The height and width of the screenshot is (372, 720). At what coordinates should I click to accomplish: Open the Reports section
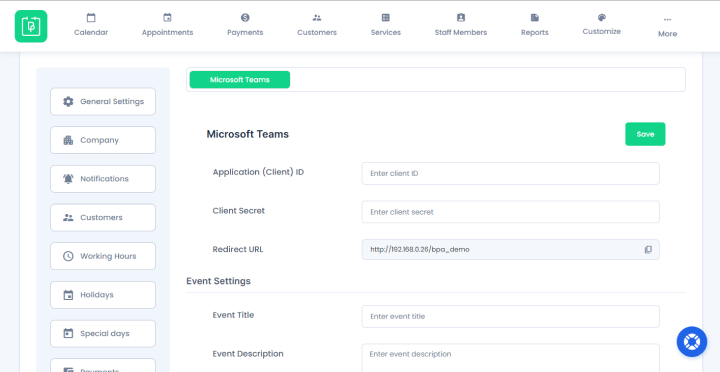click(534, 25)
